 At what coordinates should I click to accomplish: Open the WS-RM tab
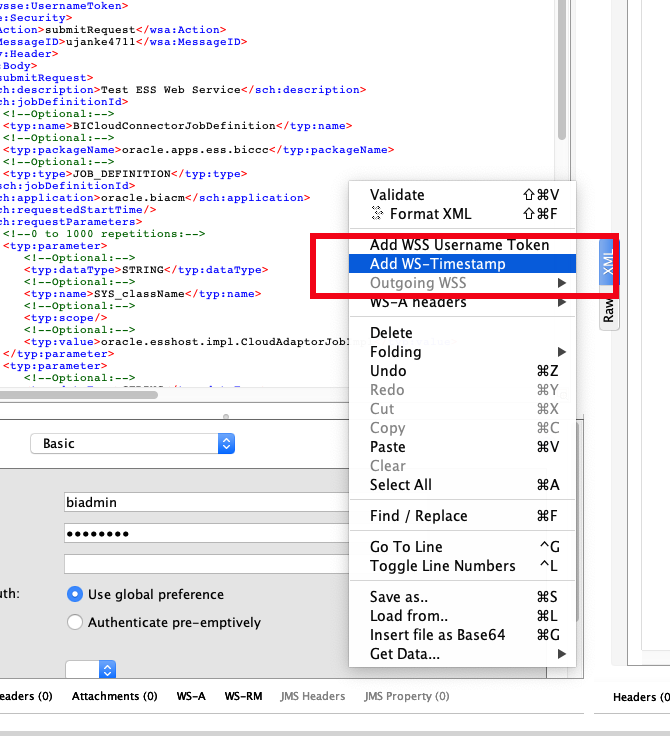tap(243, 696)
